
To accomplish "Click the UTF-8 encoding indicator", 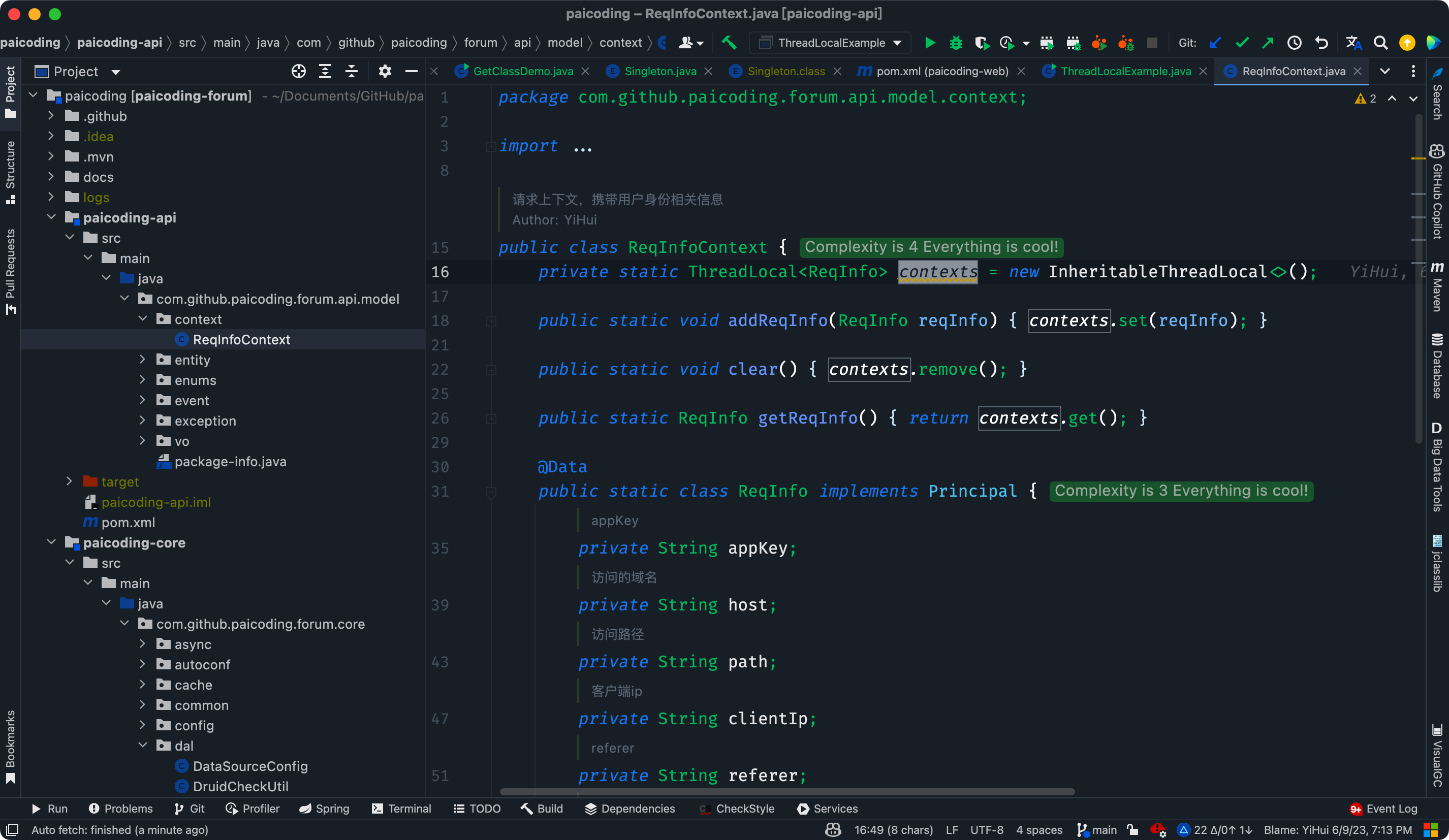I will coord(987,830).
